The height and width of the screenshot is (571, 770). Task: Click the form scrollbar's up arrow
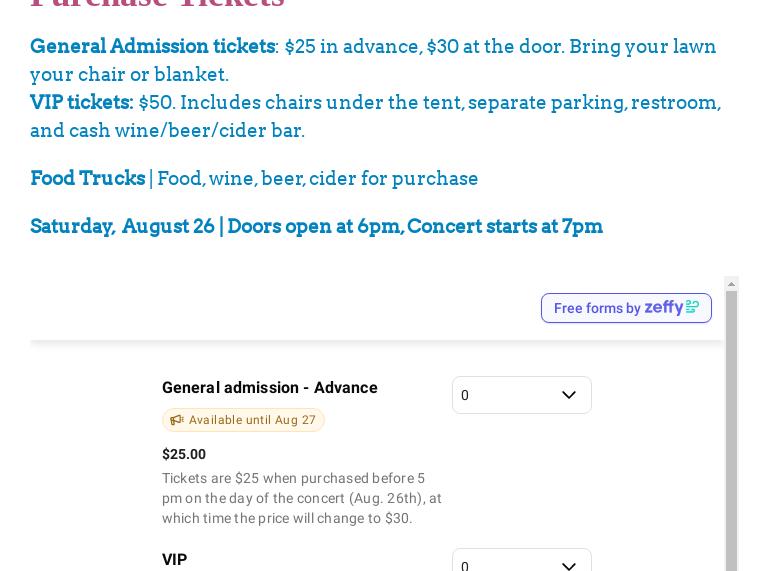pyautogui.click(x=732, y=284)
